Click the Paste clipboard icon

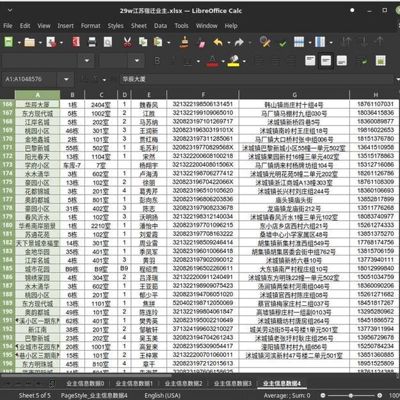(x=158, y=42)
